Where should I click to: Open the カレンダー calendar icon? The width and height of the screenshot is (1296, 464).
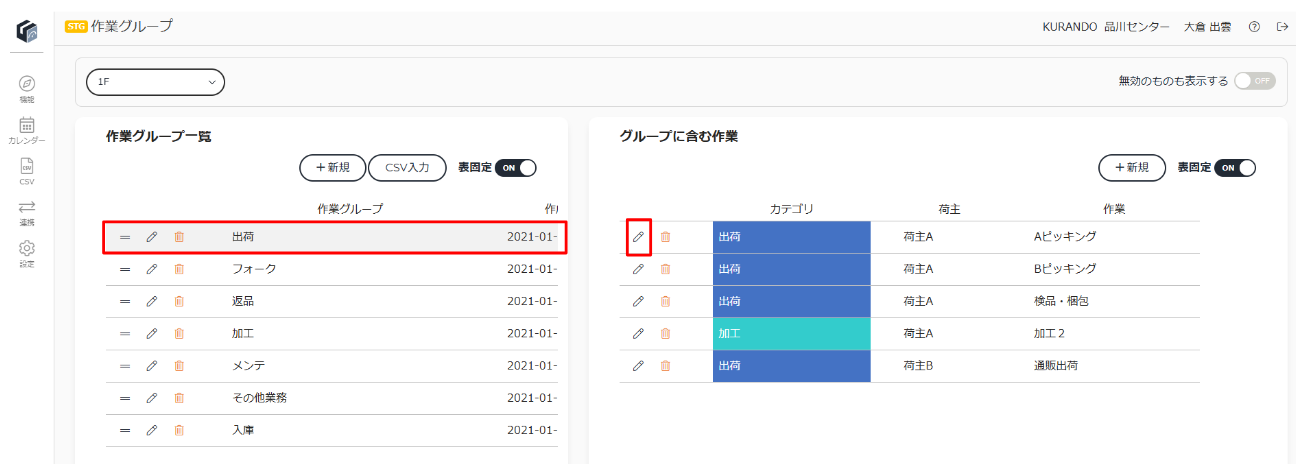click(27, 125)
